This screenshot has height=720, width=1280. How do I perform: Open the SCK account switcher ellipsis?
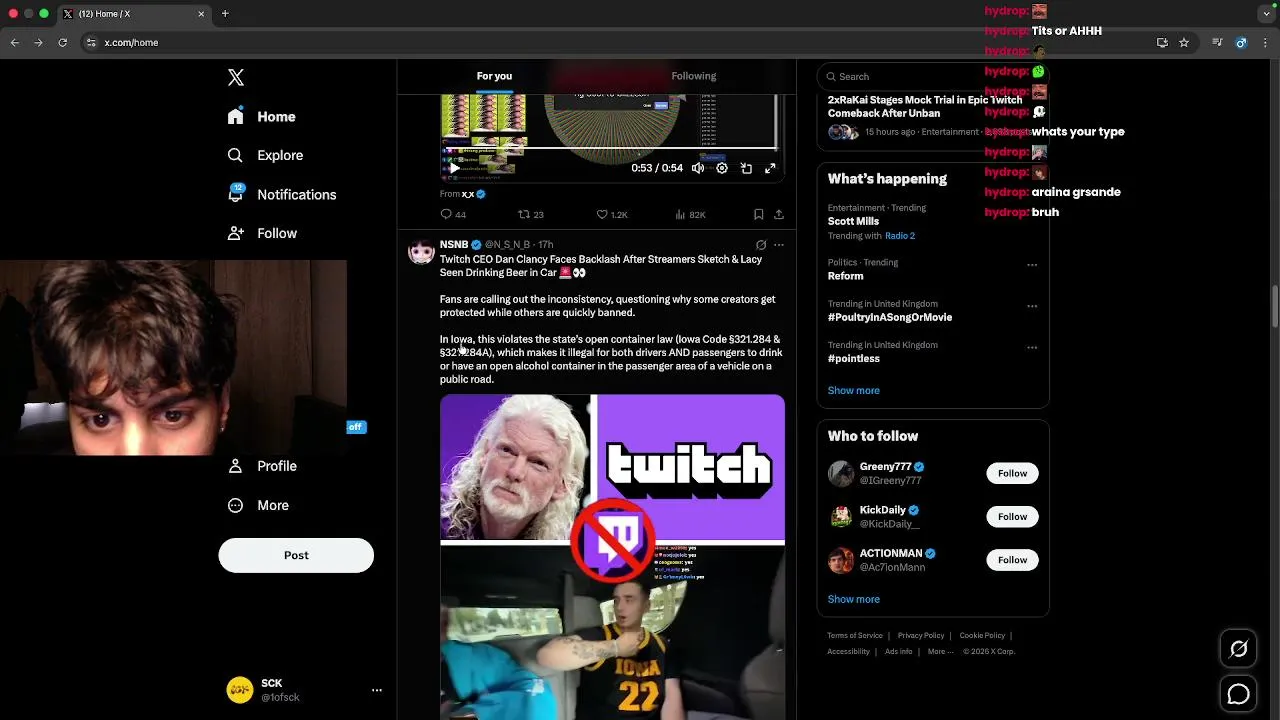[x=377, y=691]
